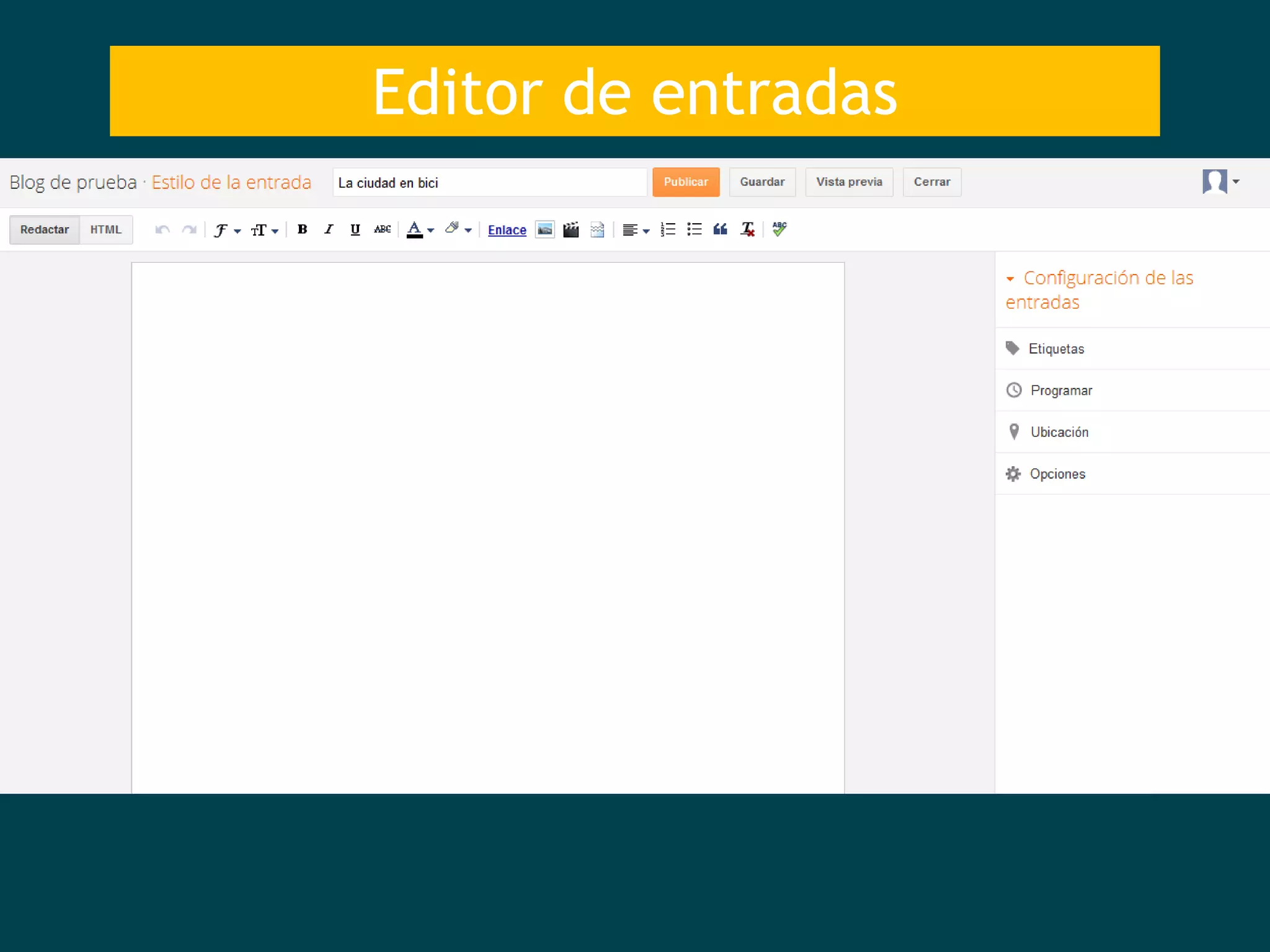Open the user account avatar menu
Screen dimensions: 1270x952
coord(1220,182)
